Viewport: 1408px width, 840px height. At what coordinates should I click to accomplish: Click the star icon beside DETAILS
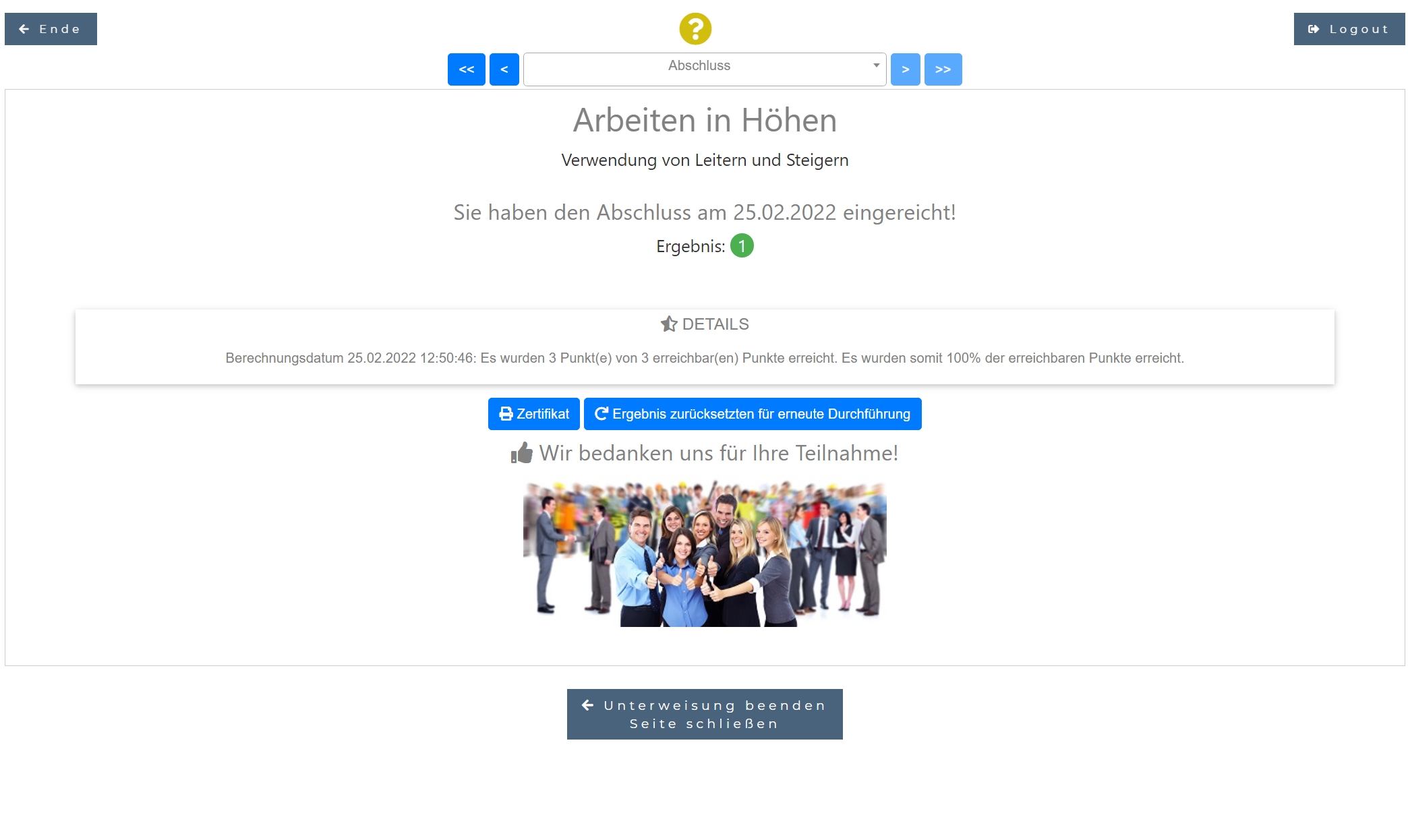click(668, 324)
